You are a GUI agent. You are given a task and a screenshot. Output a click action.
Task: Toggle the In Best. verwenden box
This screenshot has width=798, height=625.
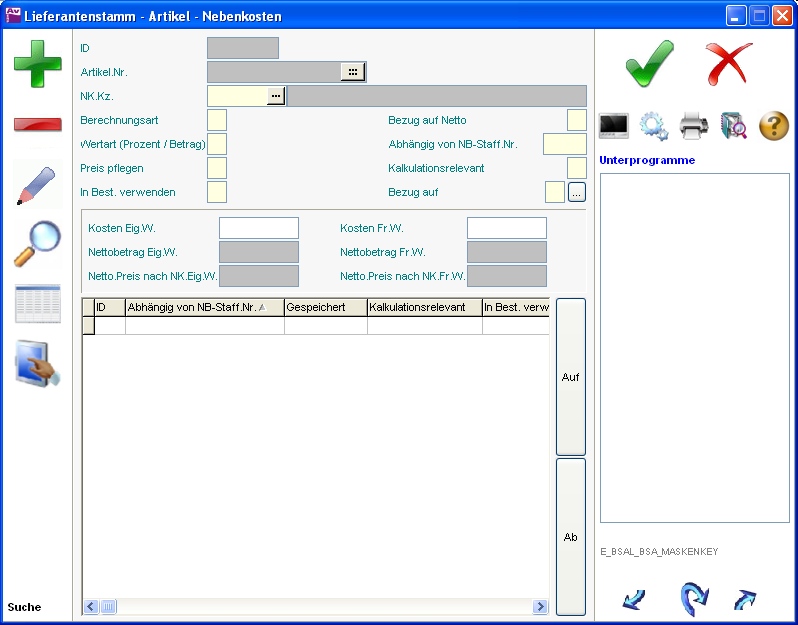(217, 192)
